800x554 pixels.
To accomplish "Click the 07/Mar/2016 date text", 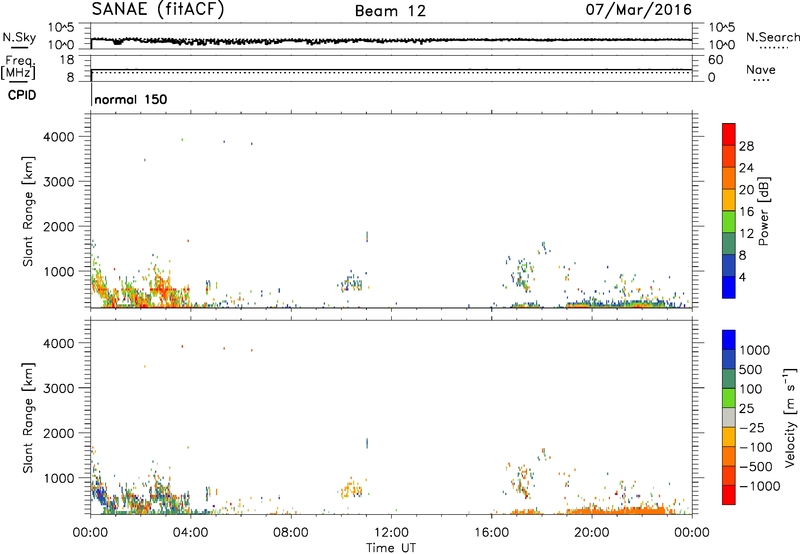I will (x=638, y=10).
